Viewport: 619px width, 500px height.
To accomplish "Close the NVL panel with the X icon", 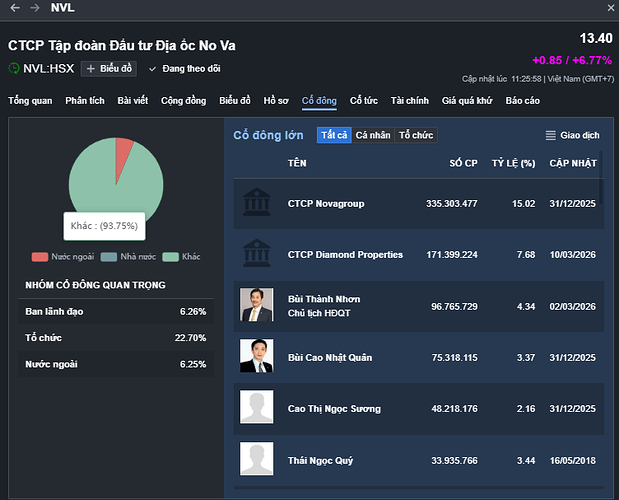I will pyautogui.click(x=611, y=8).
